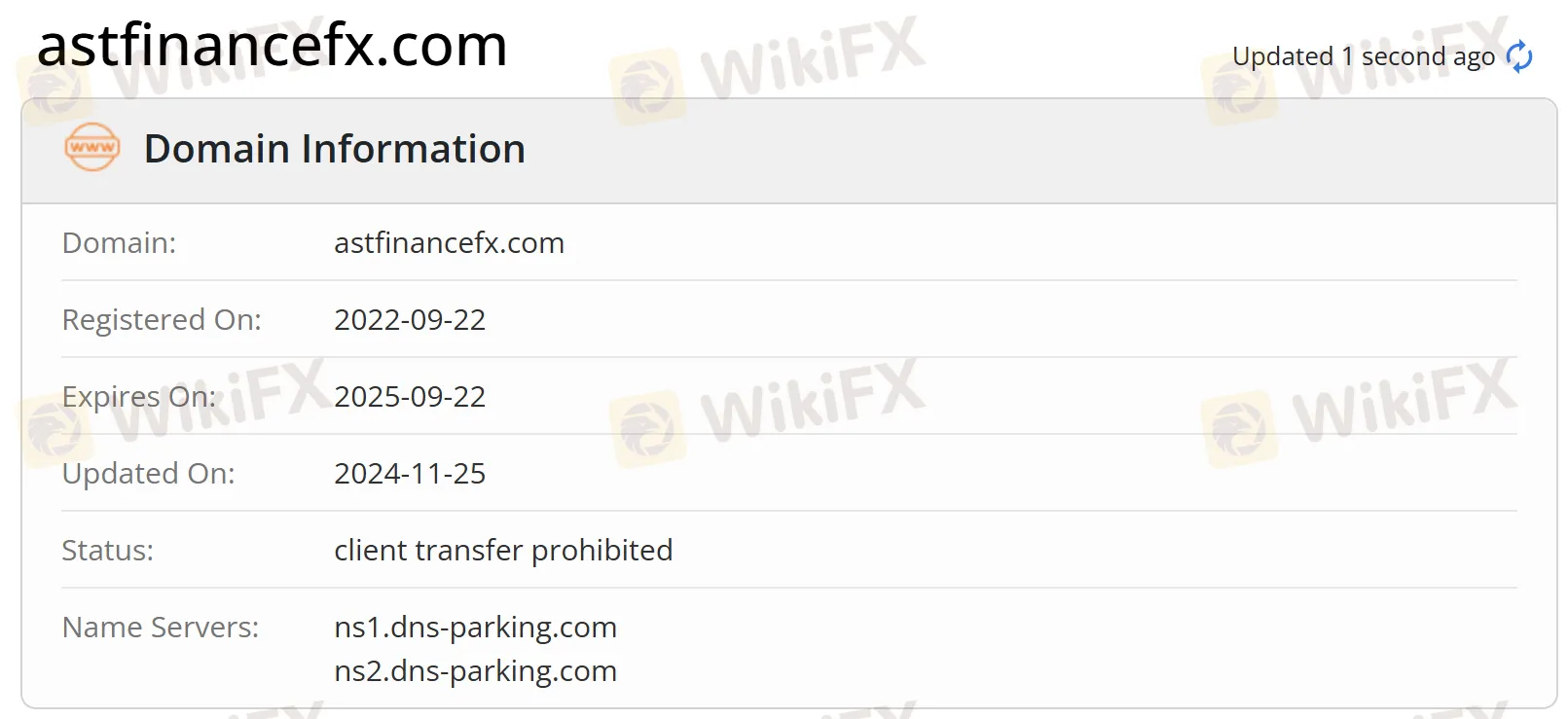The width and height of the screenshot is (1568, 719).
Task: Click the circular arrows to reload data
Action: tap(1518, 58)
